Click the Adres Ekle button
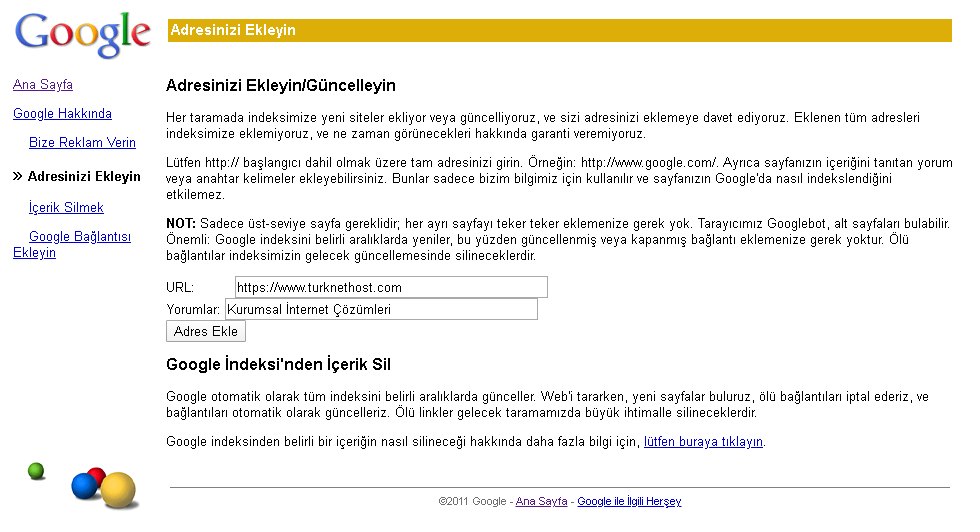 pos(206,331)
